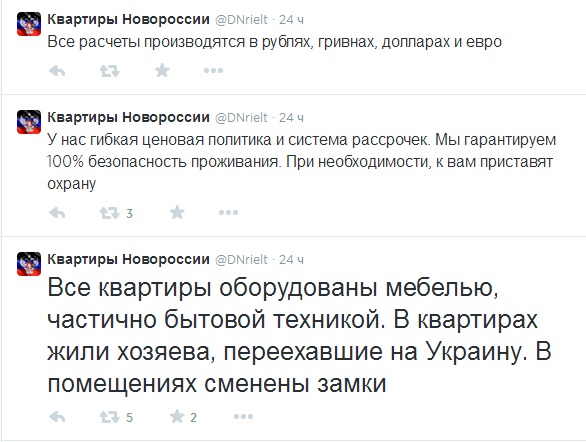Retweet the tweet with 3 retweets

point(110,213)
